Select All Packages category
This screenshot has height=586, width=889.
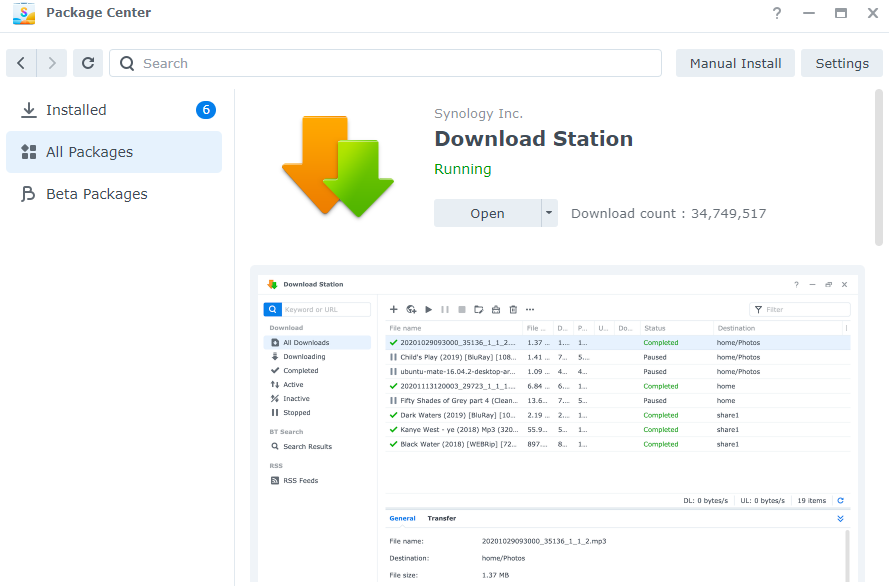pyautogui.click(x=114, y=152)
